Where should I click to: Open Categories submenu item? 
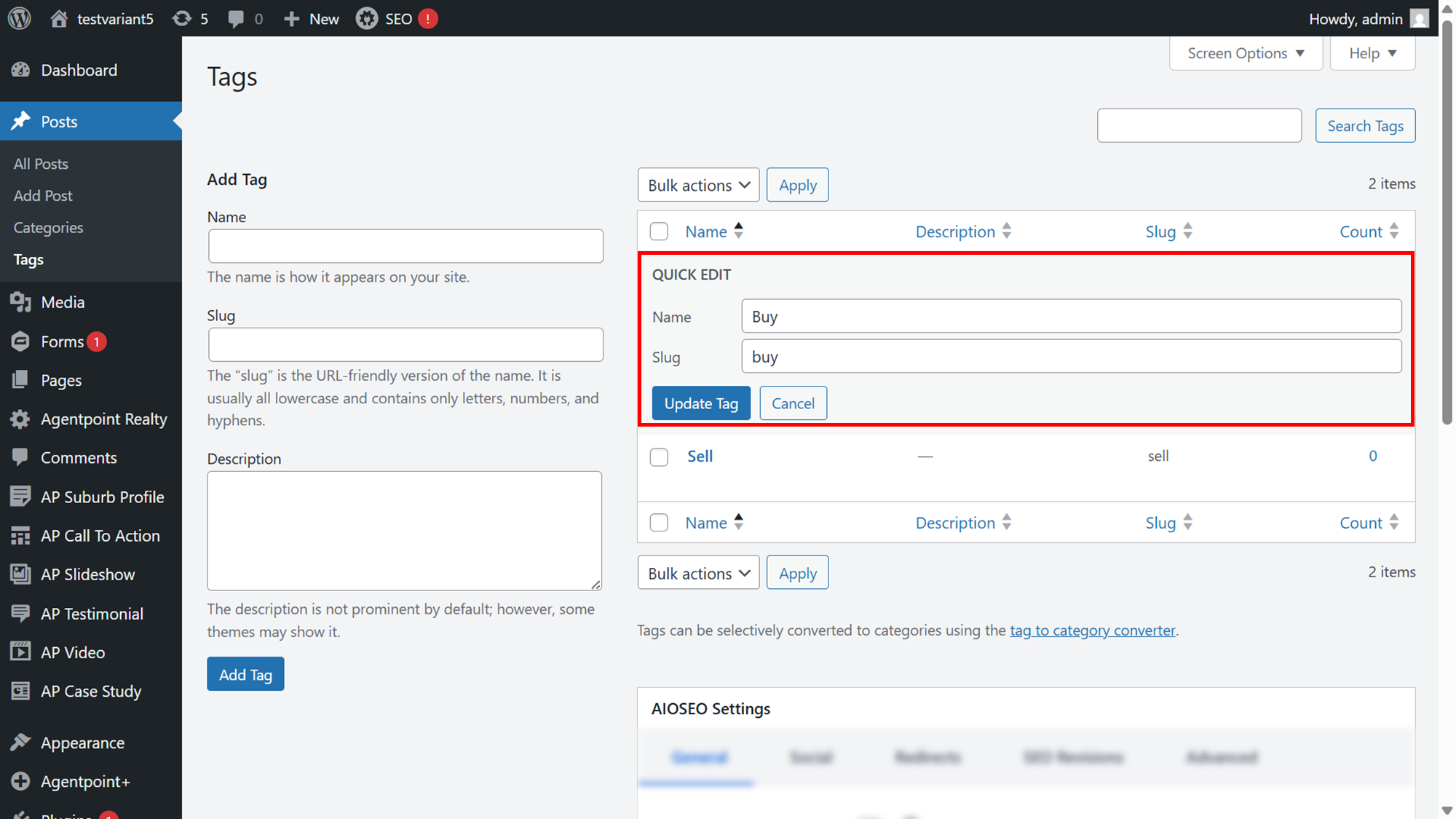pos(48,227)
